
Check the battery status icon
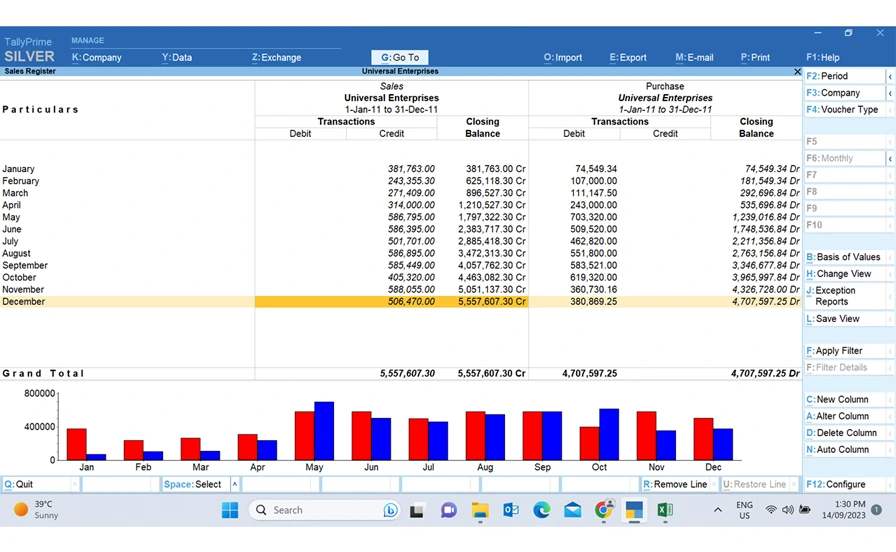point(805,510)
